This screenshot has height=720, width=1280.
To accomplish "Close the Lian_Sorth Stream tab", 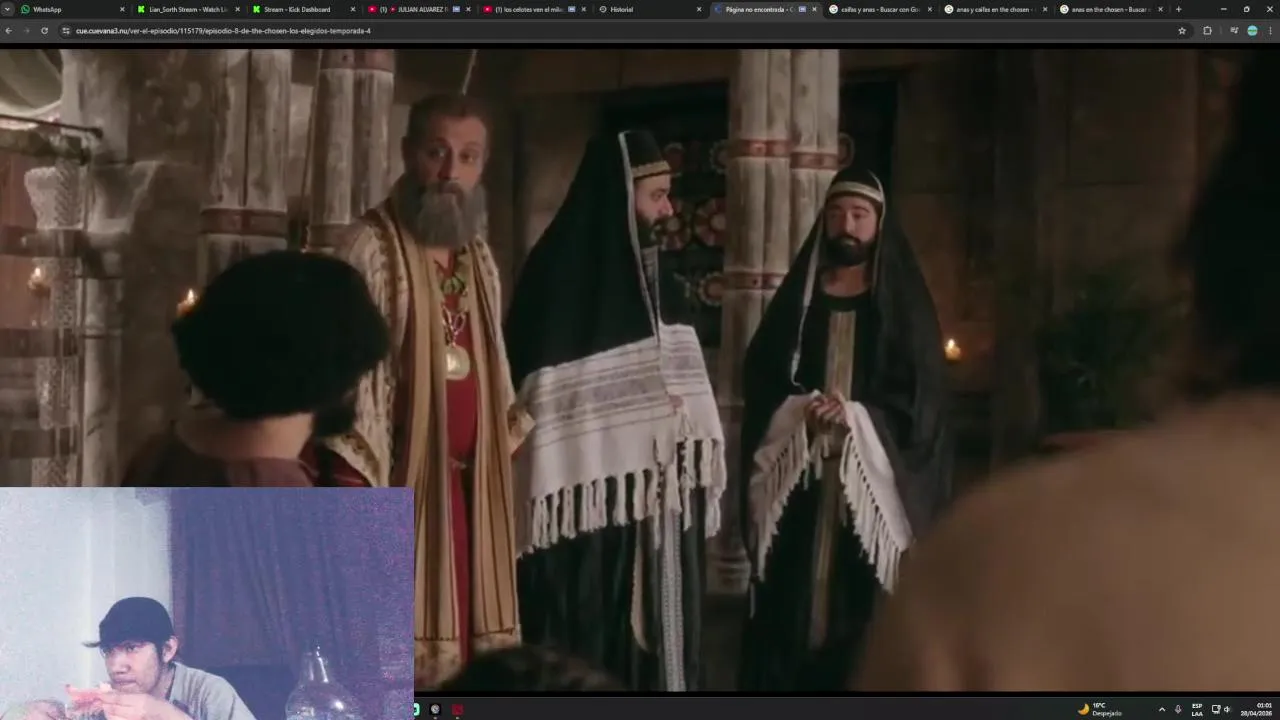I will 237,9.
